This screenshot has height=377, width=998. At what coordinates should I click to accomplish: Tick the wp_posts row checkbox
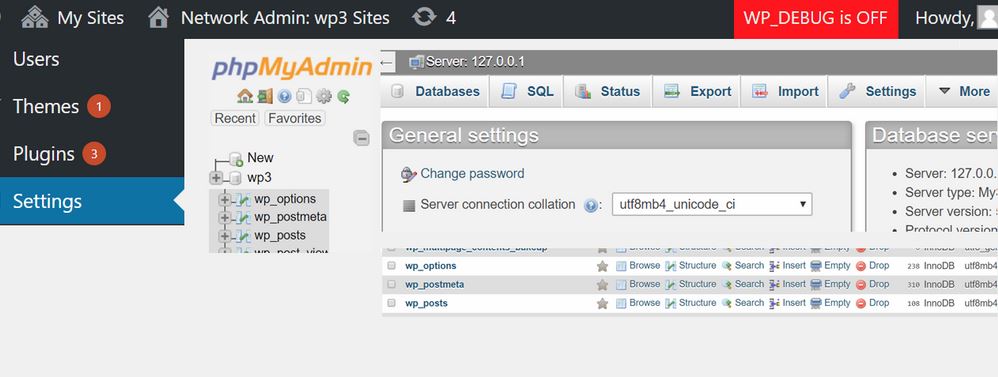point(391,303)
